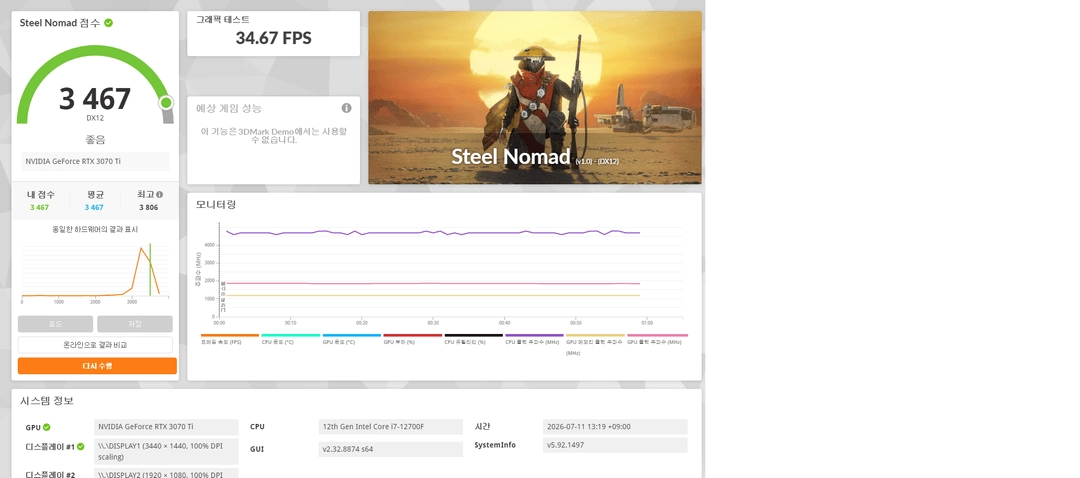1080x478 pixels.
Task: Toggle the blue GPU temperature legend
Action: pyautogui.click(x=351, y=339)
